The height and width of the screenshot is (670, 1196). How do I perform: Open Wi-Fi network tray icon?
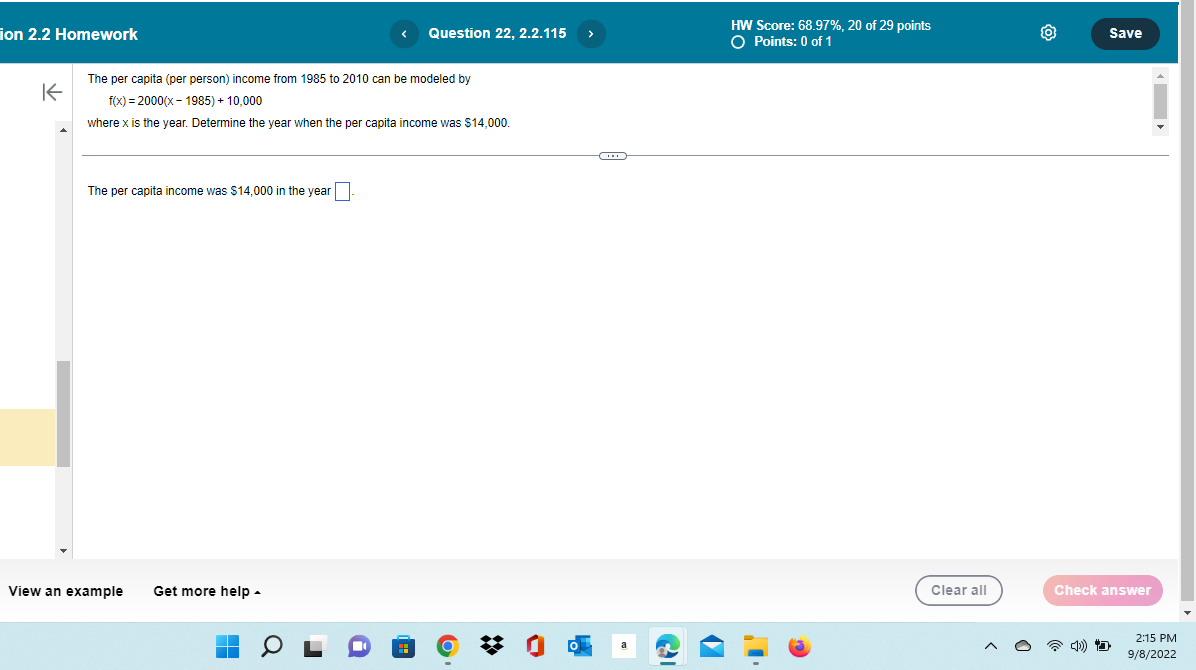(x=1055, y=646)
